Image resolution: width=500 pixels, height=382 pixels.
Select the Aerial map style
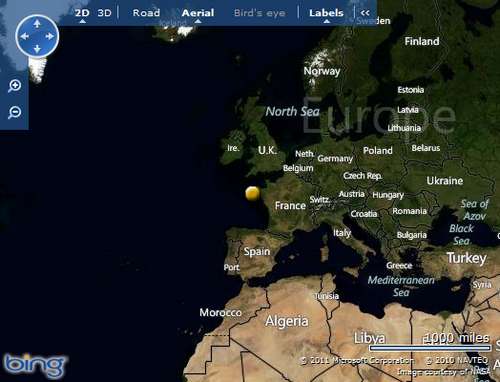pos(198,13)
